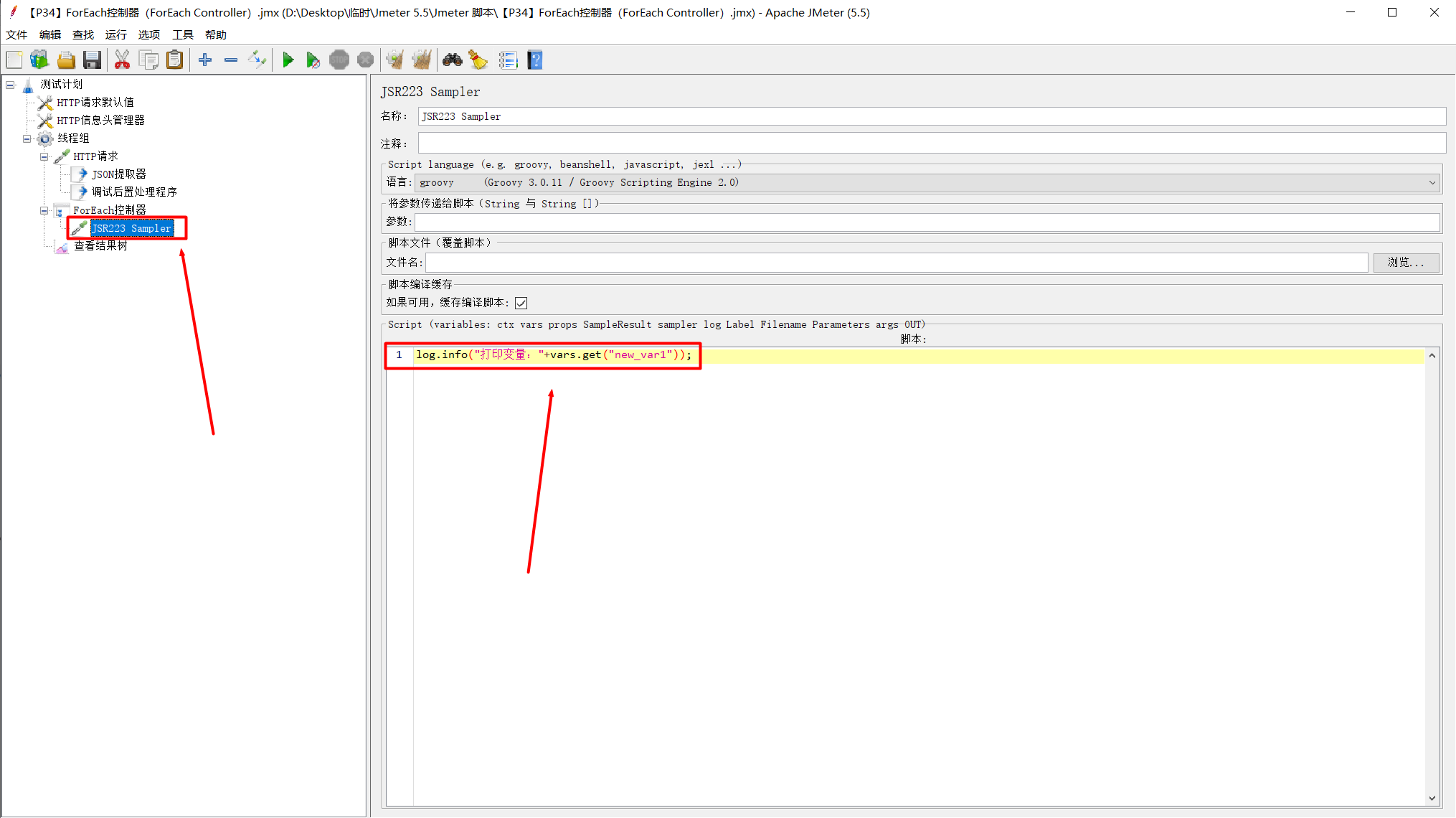Click the Templates icon in toolbar
The width and height of the screenshot is (1456, 818).
tap(39, 60)
